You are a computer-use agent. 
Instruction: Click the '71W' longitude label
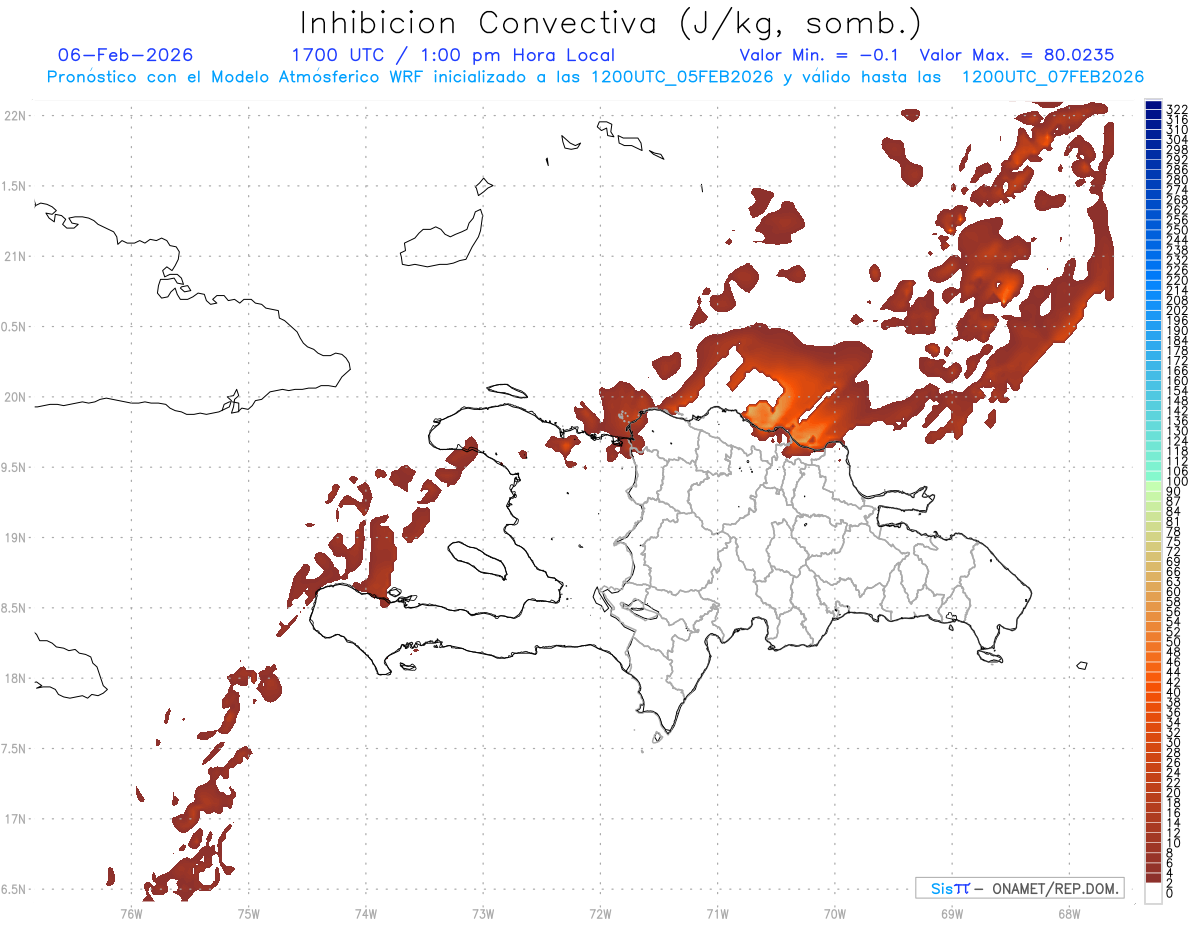pyautogui.click(x=717, y=913)
